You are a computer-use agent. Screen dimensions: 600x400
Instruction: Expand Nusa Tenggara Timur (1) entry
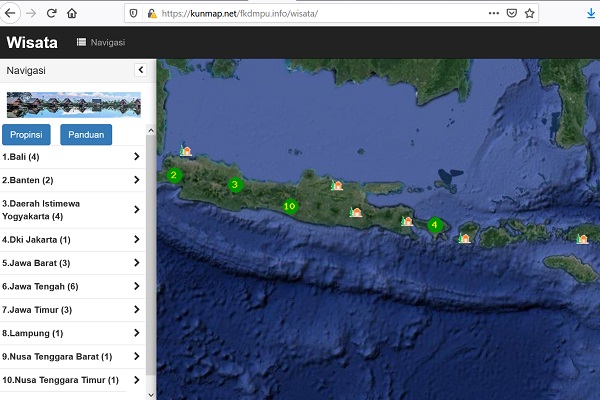[72, 380]
